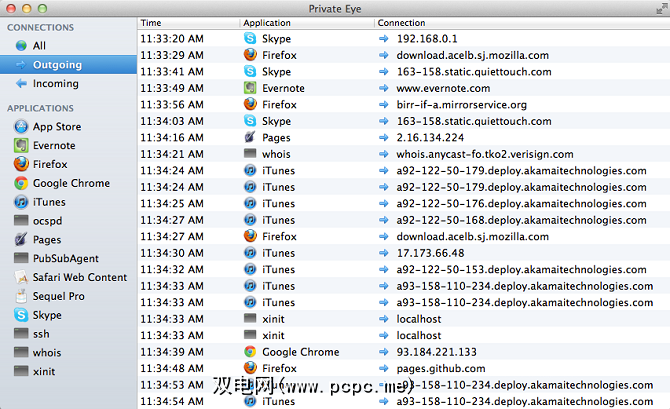Click iTunes icon in 11:34:25 AM row
The height and width of the screenshot is (409, 670).
point(250,203)
